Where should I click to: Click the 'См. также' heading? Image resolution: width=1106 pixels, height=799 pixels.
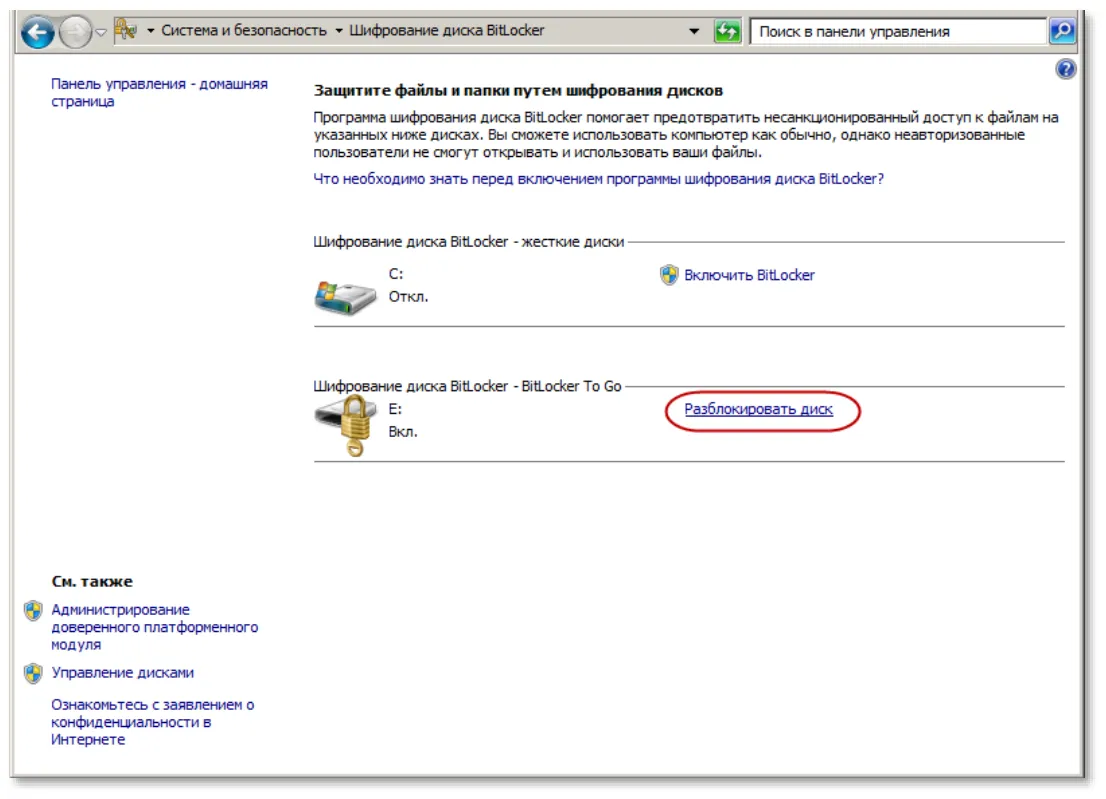tap(92, 582)
